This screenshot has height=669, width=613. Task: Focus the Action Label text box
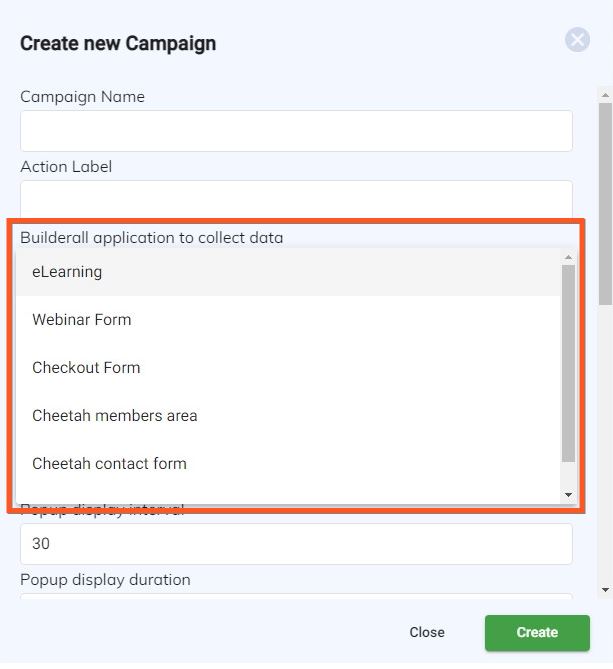pos(296,199)
